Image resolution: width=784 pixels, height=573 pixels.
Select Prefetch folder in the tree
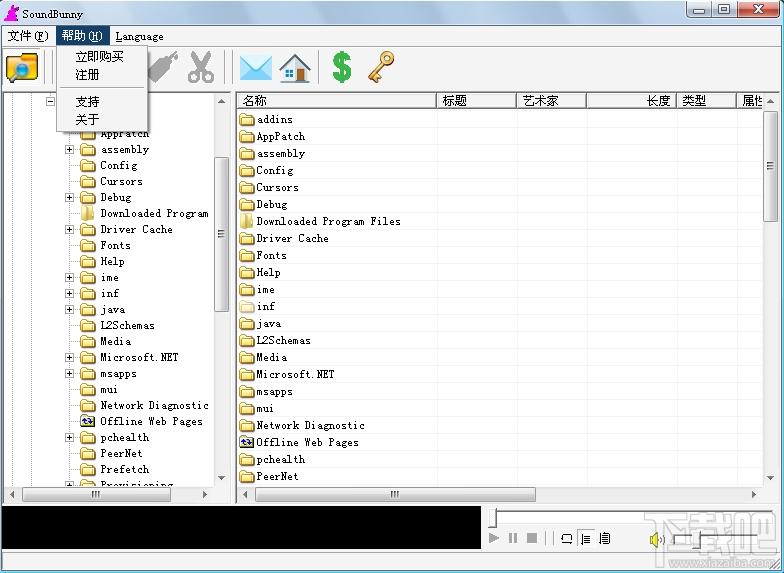tap(124, 470)
